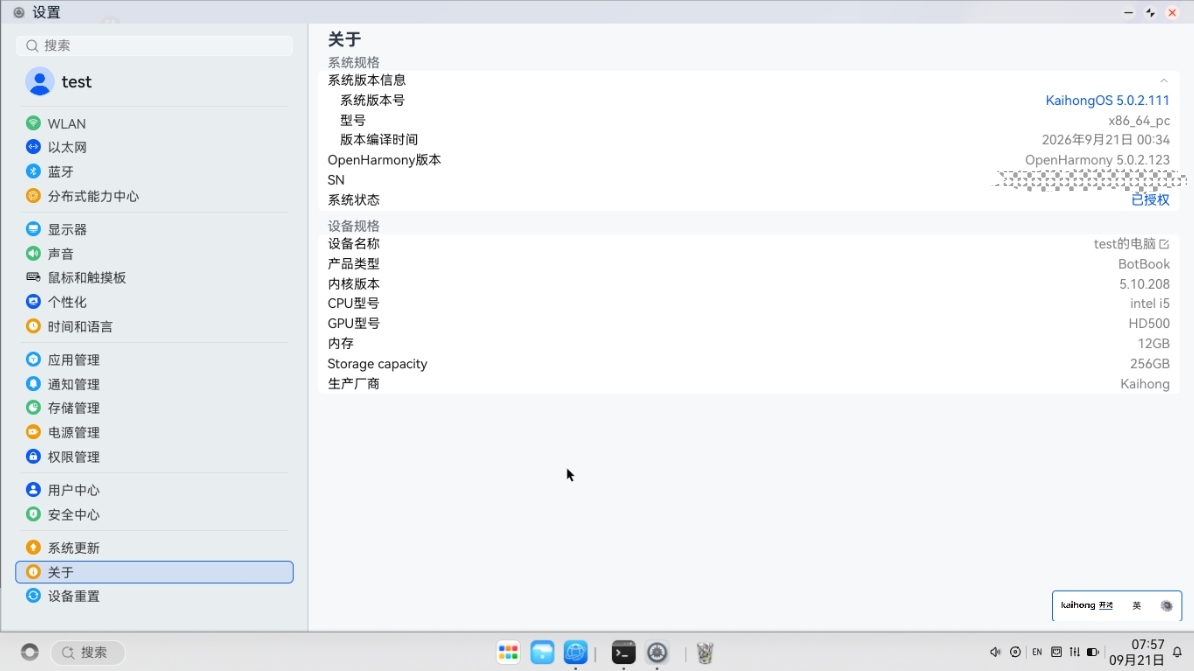This screenshot has width=1194, height=671.
Task: Toggle the 英 input mode in IME bar
Action: 1136,605
